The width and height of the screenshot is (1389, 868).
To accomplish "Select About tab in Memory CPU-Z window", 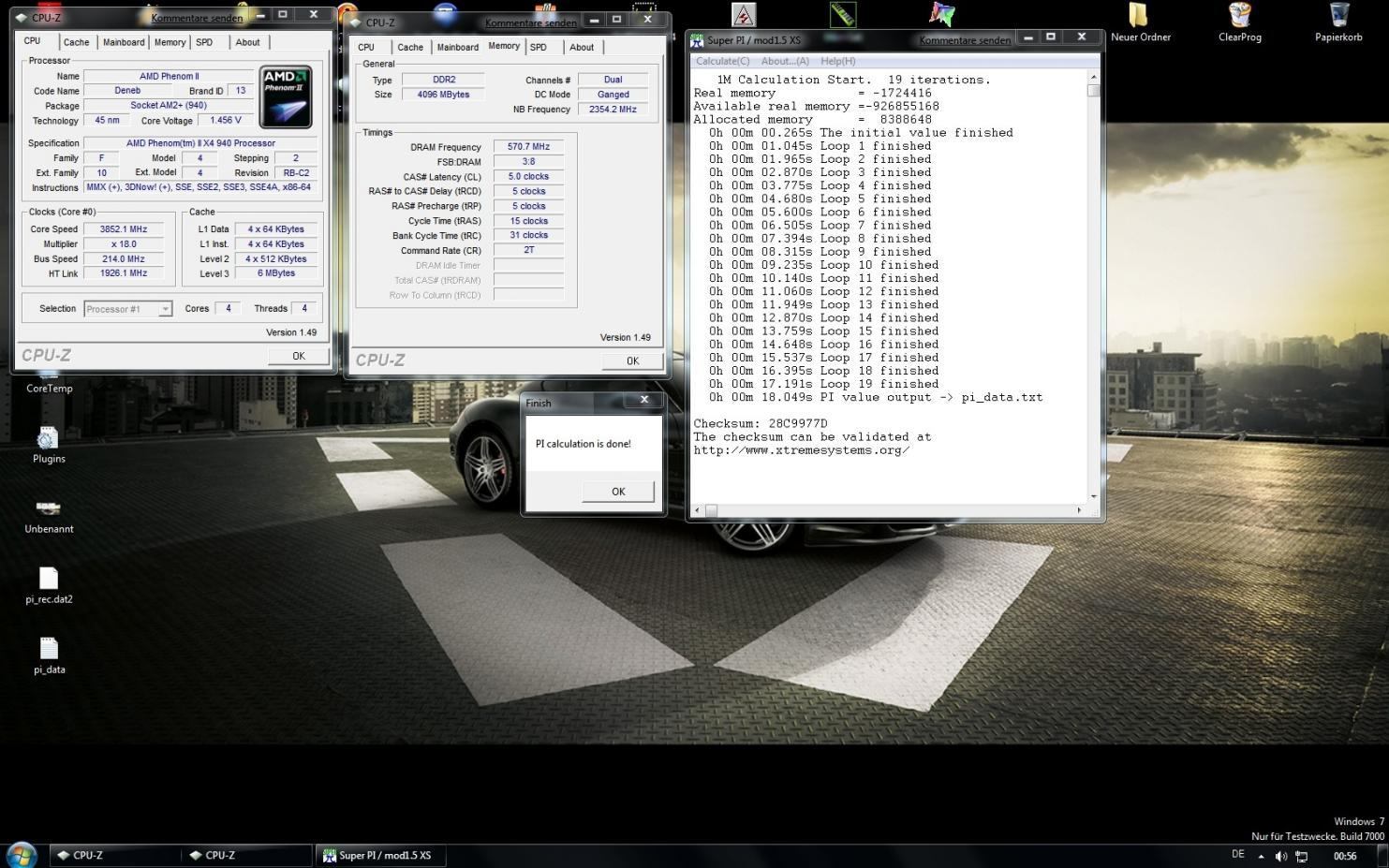I will pos(582,47).
